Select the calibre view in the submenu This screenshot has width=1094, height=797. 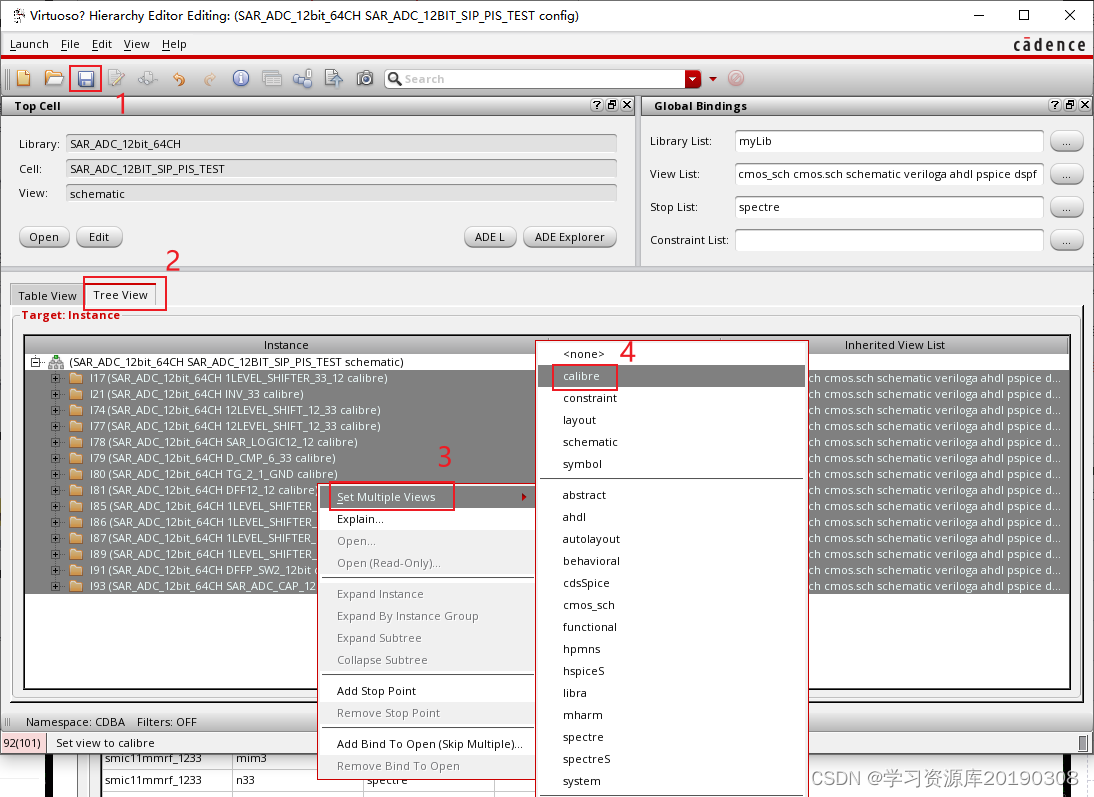click(x=584, y=376)
